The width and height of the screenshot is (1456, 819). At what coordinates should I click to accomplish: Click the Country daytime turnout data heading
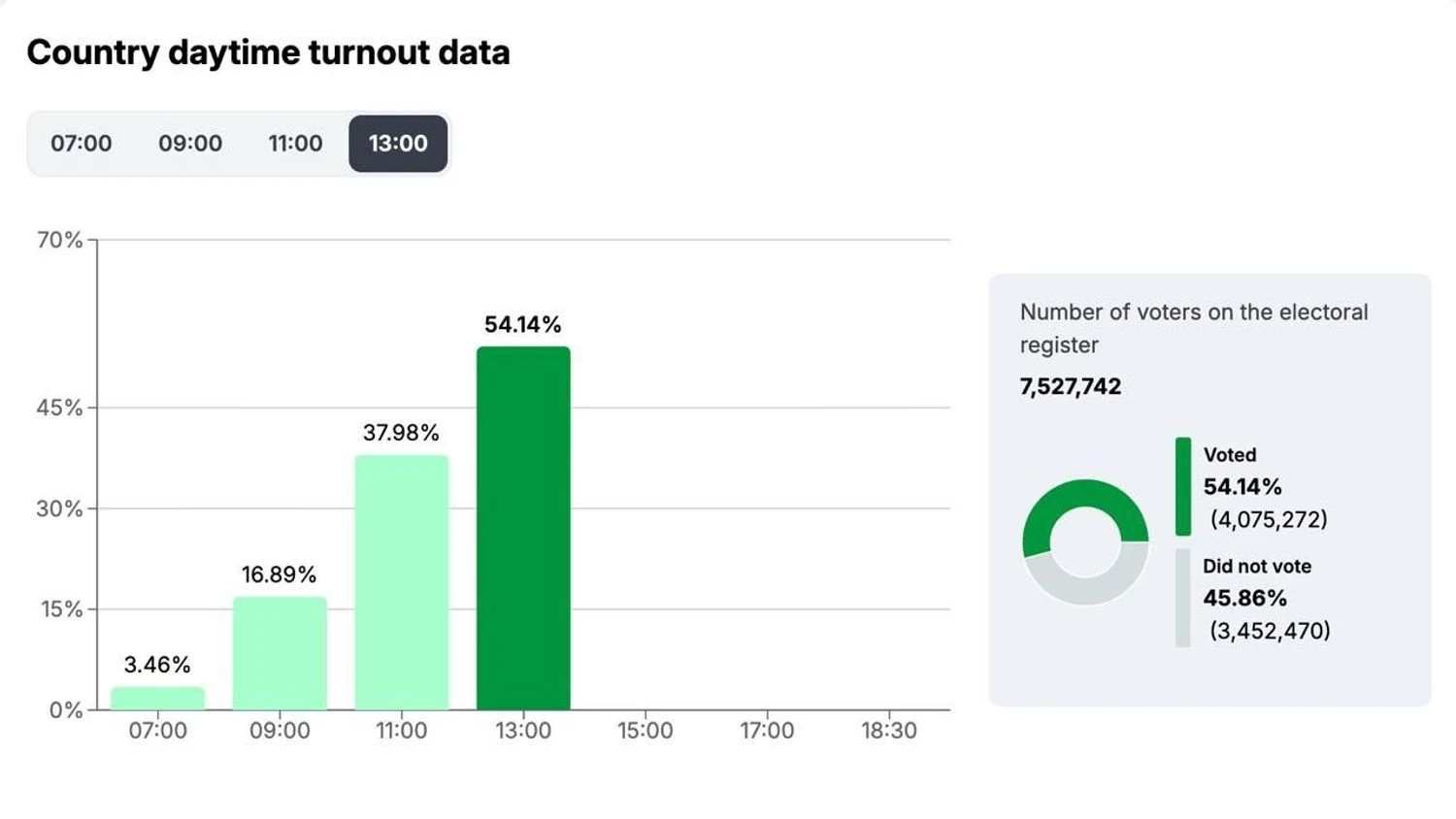click(268, 52)
